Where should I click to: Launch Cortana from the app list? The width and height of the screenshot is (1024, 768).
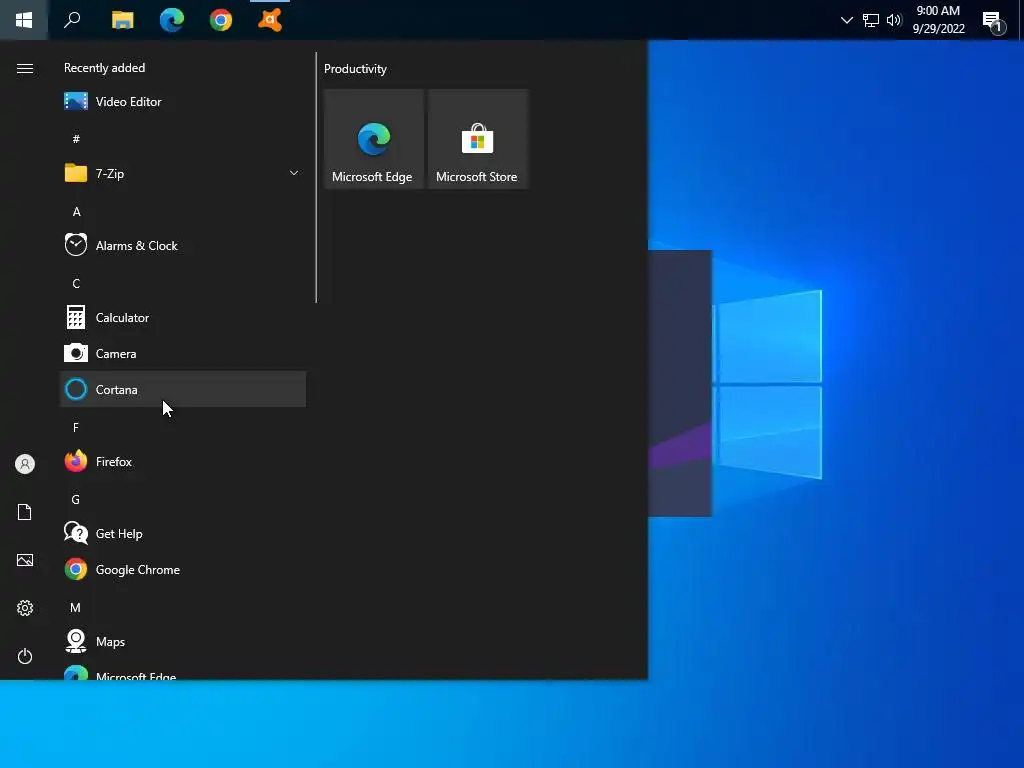point(183,389)
